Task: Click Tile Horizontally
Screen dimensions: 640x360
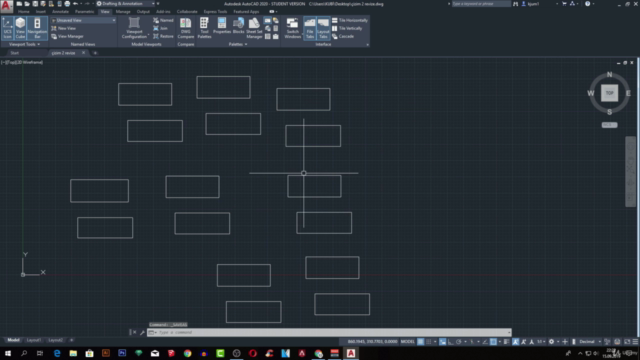Action: [x=350, y=20]
